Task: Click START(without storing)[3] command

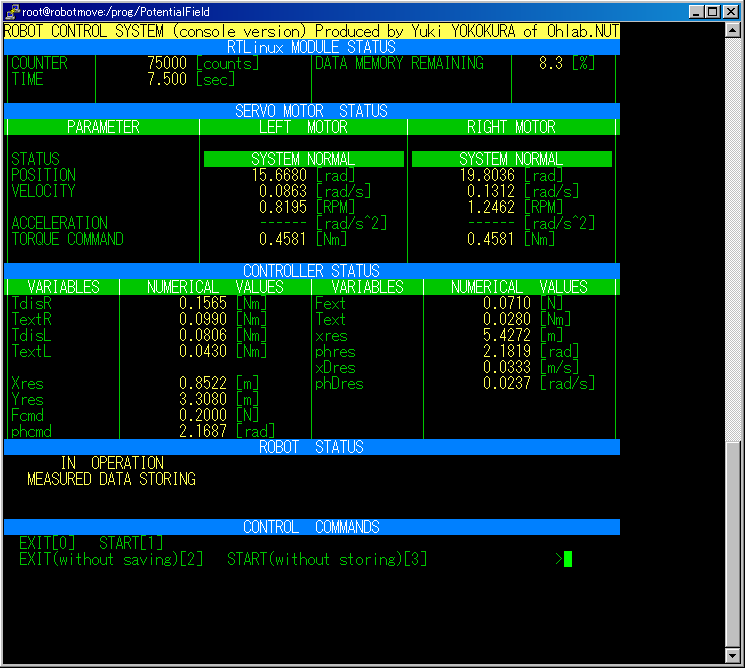Action: tap(327, 559)
